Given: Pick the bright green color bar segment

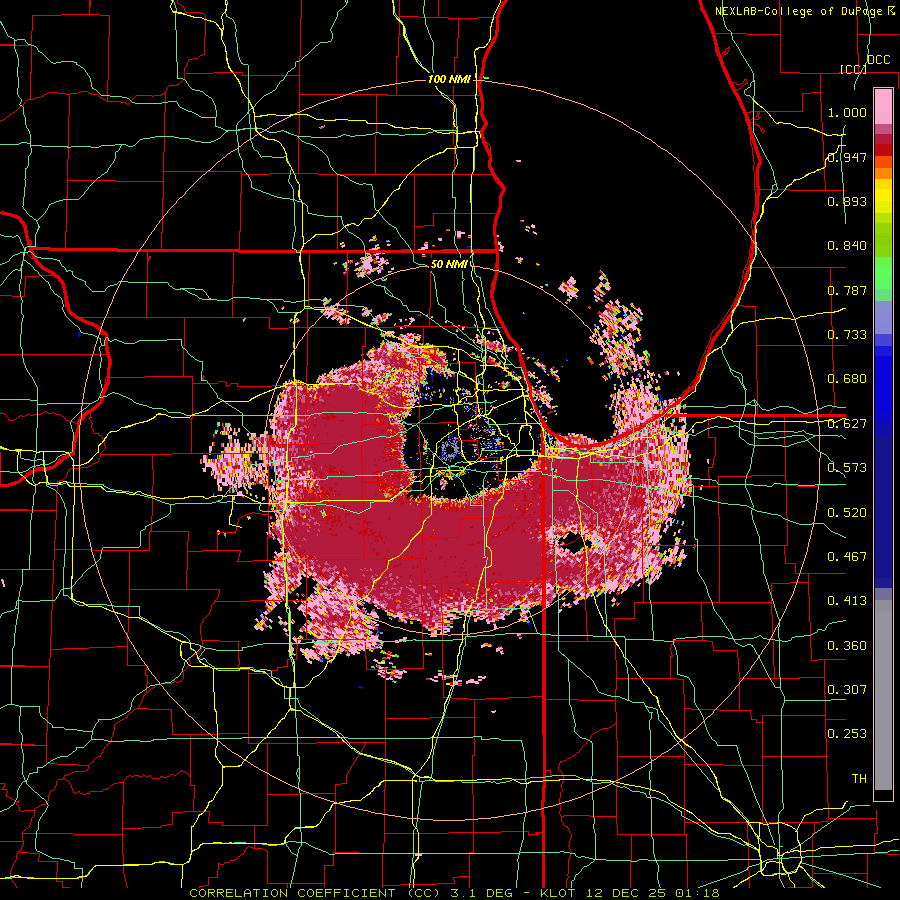Looking at the screenshot, I should point(883,273).
